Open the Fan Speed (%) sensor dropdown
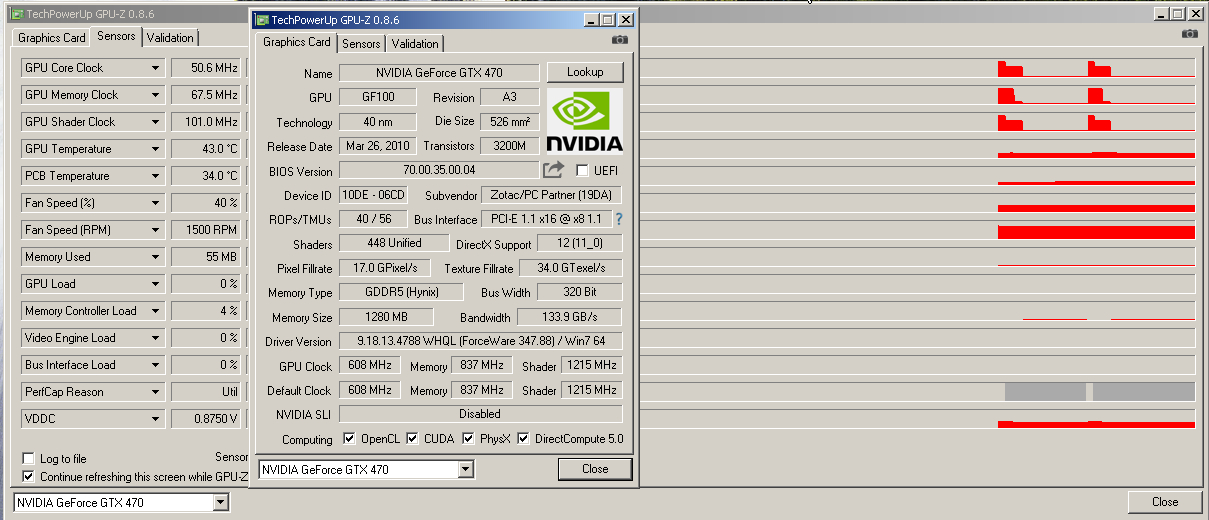 (x=155, y=203)
